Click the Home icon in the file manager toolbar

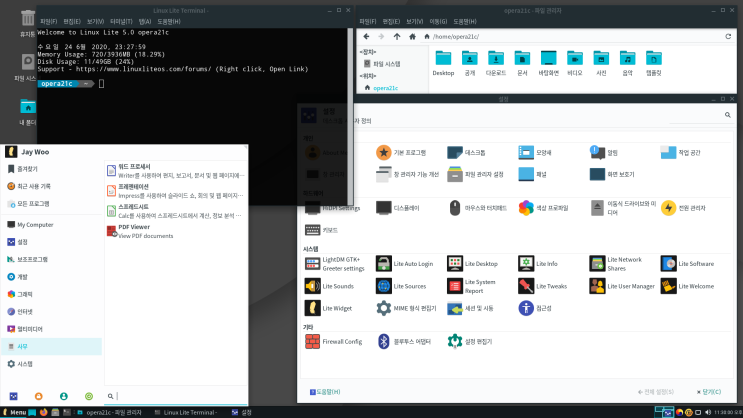[x=412, y=36]
